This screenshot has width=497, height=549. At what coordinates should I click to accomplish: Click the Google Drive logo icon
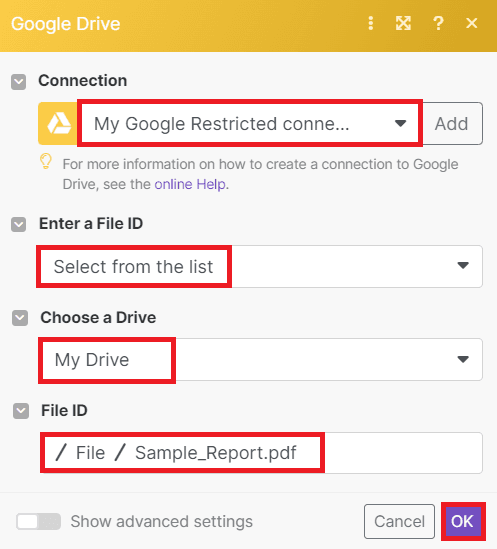click(58, 124)
